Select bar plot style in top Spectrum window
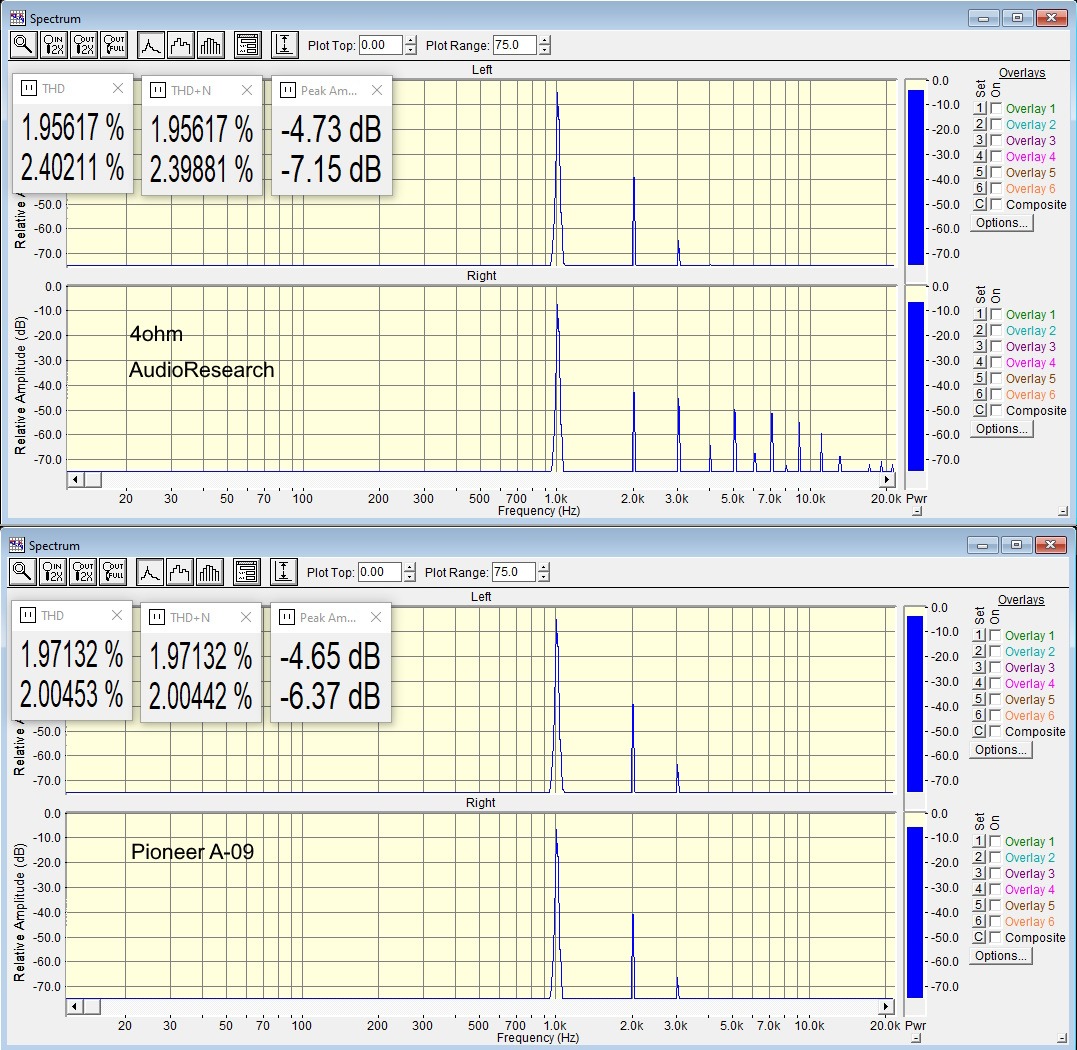 point(210,45)
